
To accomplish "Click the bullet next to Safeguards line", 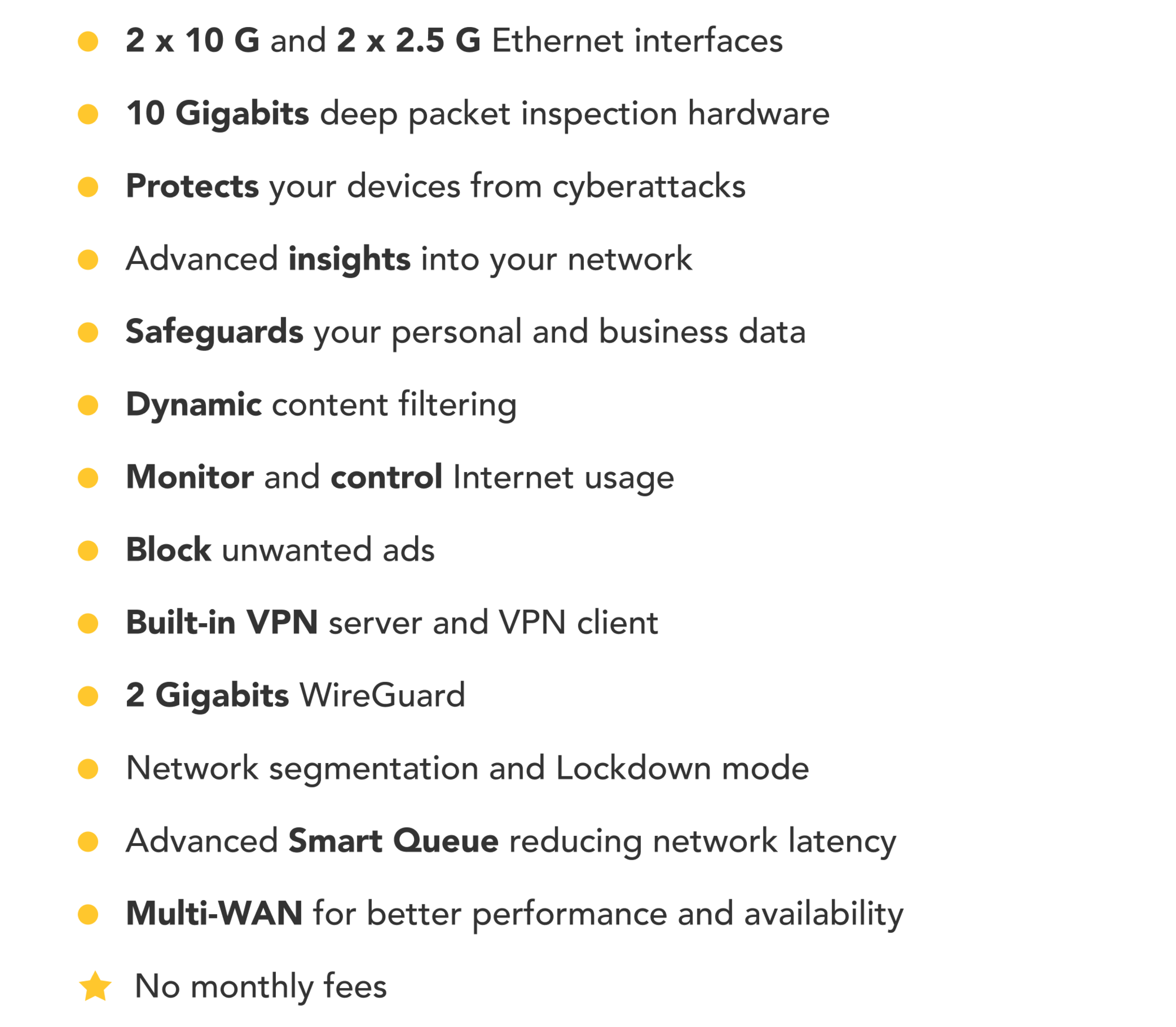I will tap(88, 333).
